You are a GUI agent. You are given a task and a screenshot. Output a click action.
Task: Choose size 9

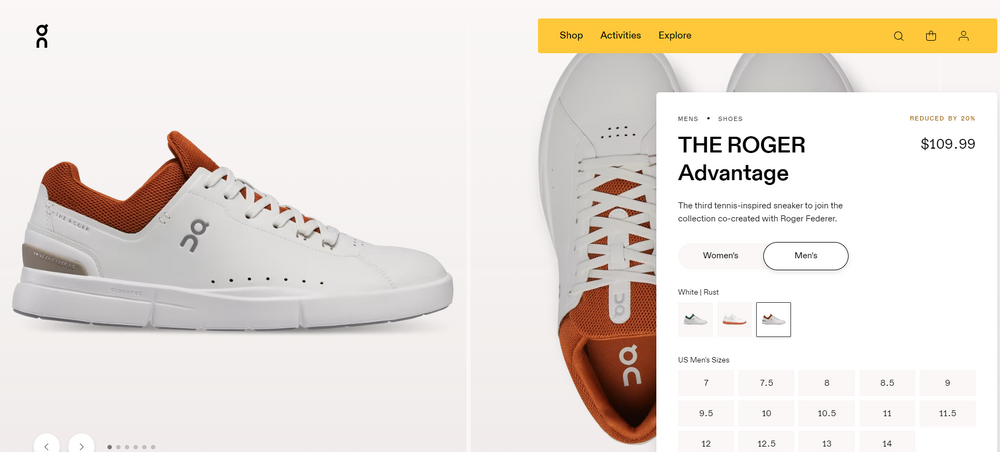[x=947, y=383]
